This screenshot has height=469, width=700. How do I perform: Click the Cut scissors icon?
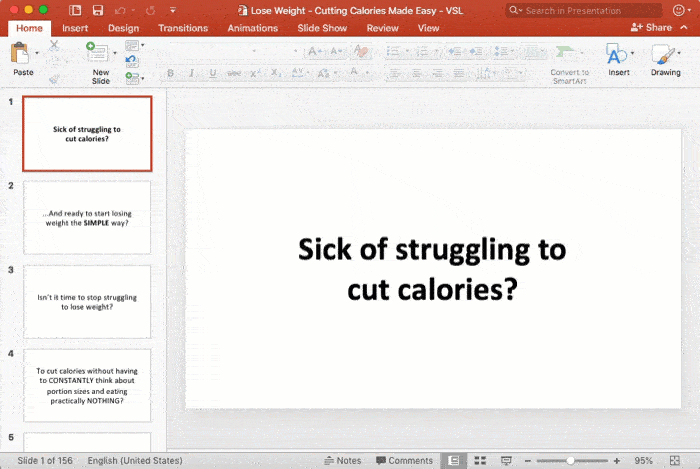pyautogui.click(x=54, y=45)
